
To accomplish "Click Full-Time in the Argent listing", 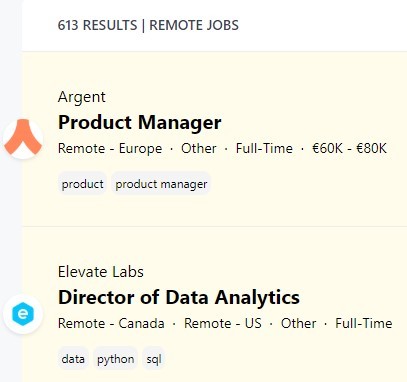I will click(264, 148).
